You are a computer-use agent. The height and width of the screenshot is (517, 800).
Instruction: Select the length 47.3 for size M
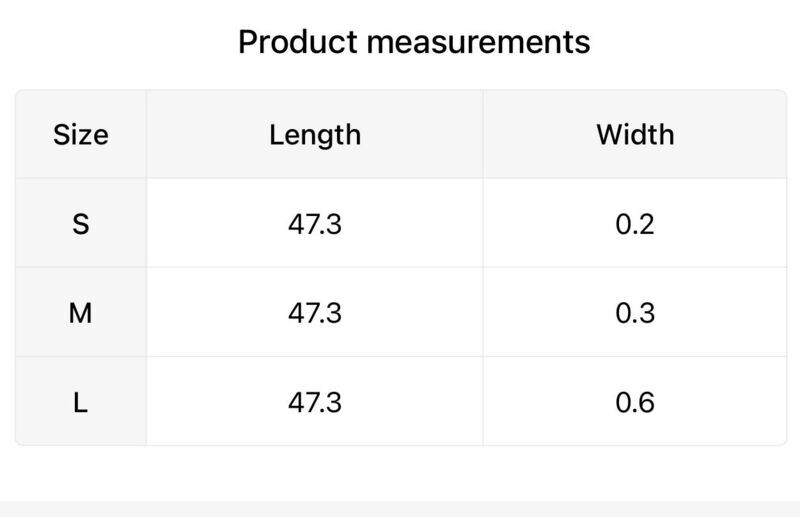(315, 313)
